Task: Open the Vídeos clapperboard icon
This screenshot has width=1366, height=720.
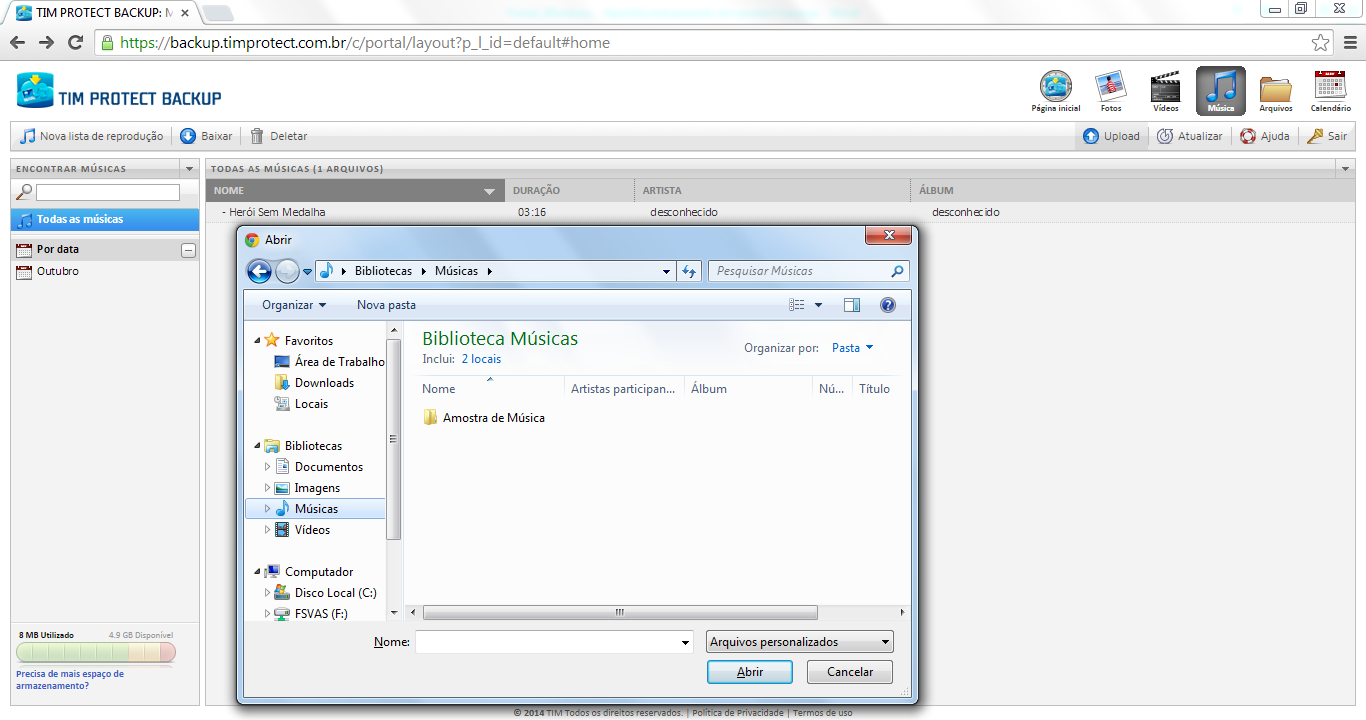Action: pyautogui.click(x=1165, y=91)
